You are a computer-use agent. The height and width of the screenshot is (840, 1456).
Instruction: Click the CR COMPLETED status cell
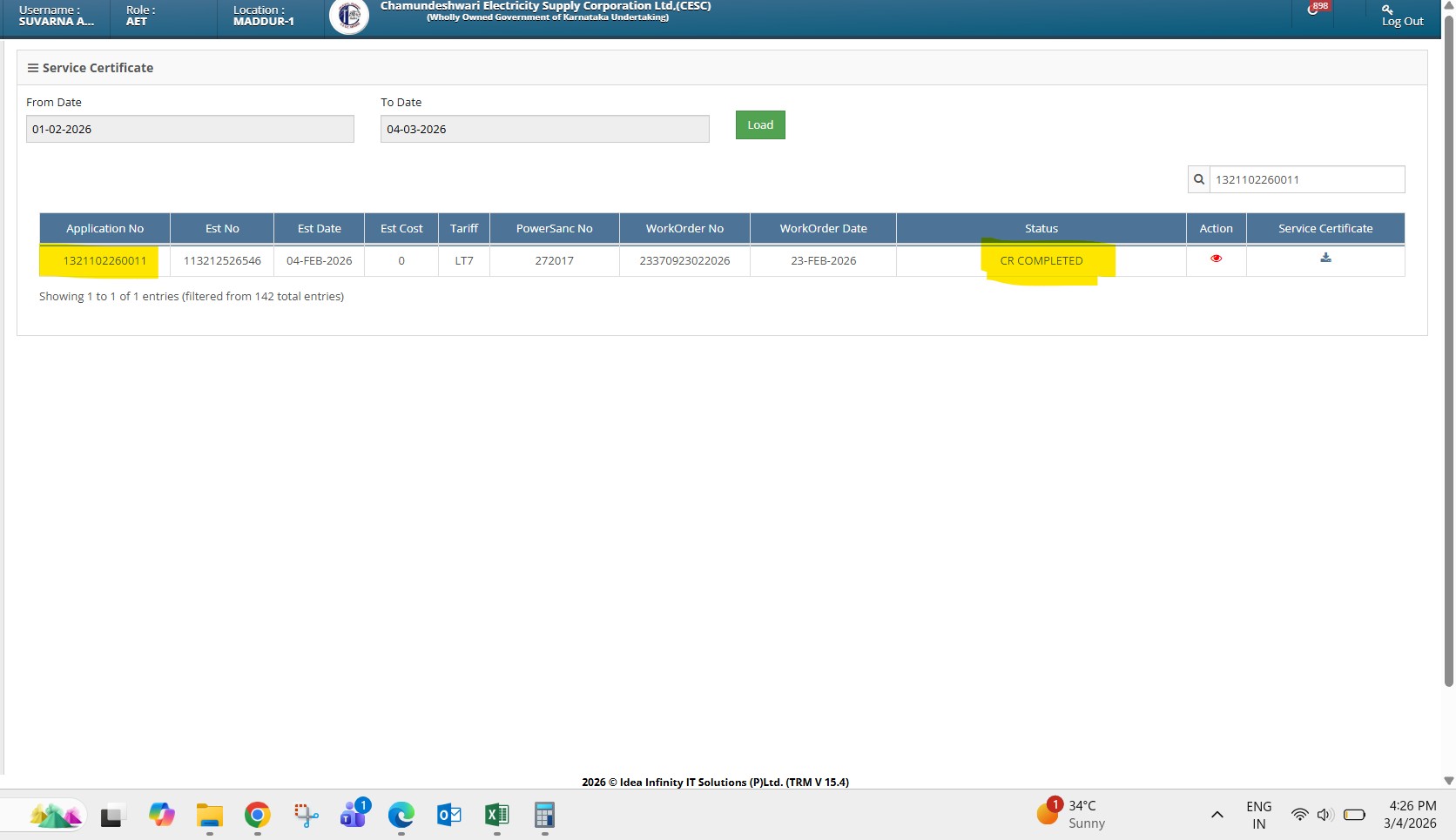click(x=1041, y=260)
